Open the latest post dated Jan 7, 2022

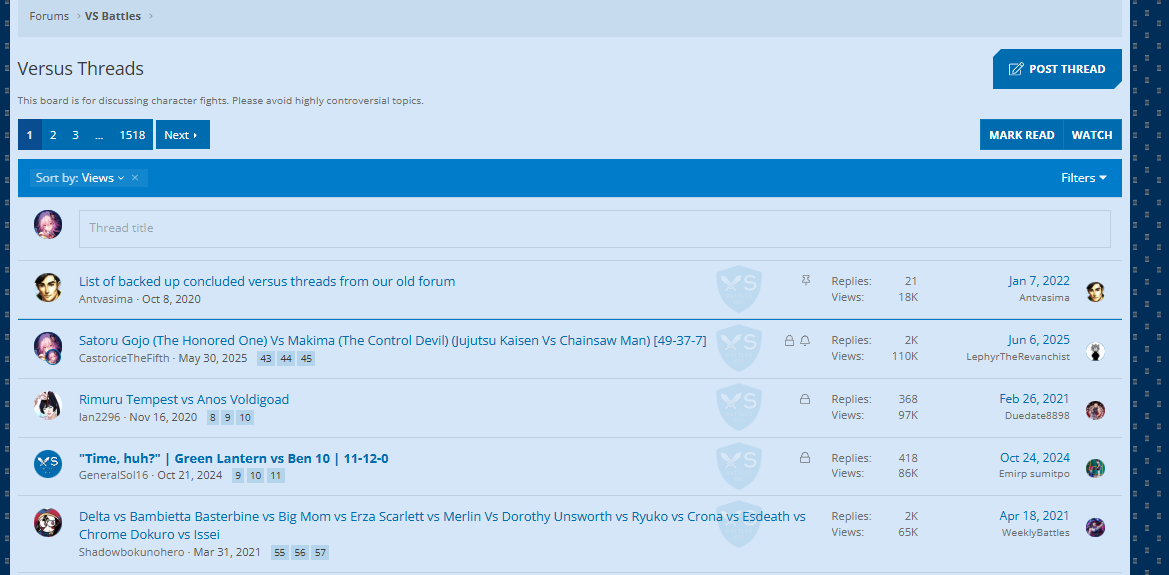[1039, 281]
